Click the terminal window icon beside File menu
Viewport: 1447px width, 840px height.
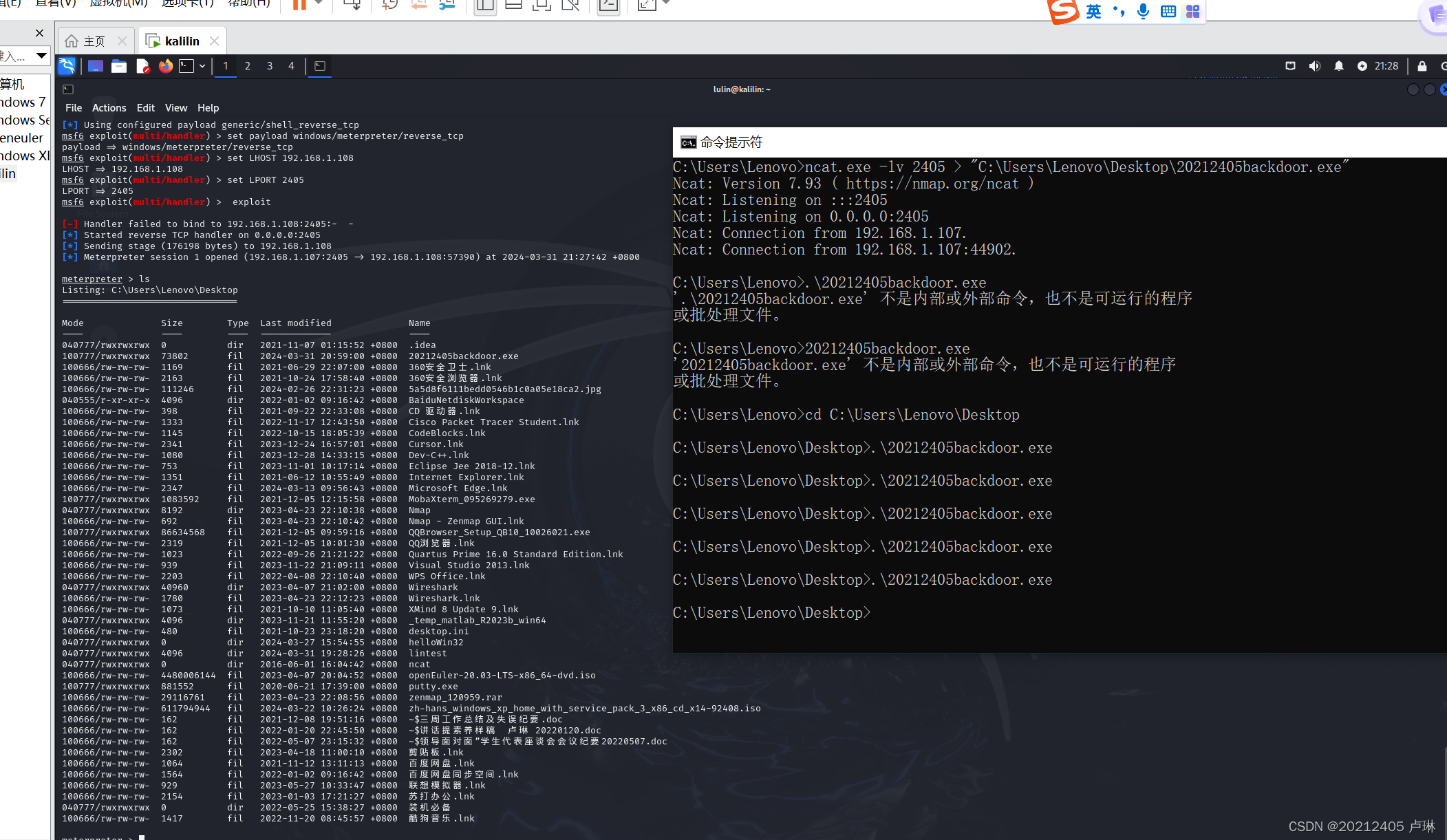coord(68,89)
